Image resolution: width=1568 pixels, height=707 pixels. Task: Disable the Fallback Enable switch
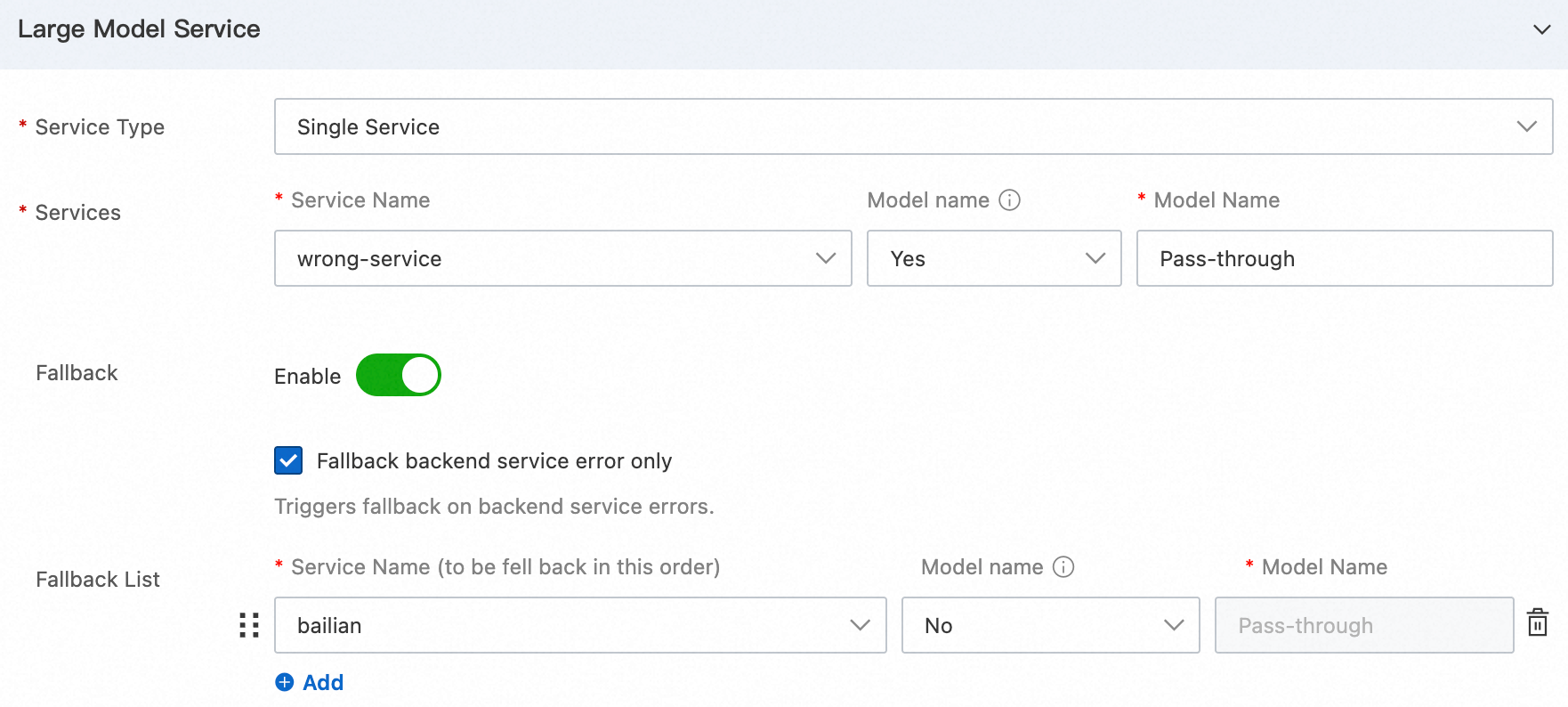pyautogui.click(x=399, y=375)
